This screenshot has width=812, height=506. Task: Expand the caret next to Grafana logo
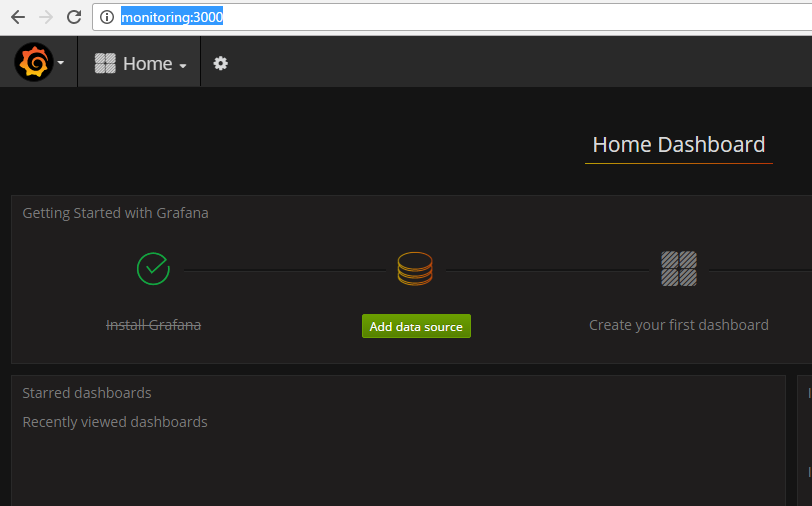61,63
